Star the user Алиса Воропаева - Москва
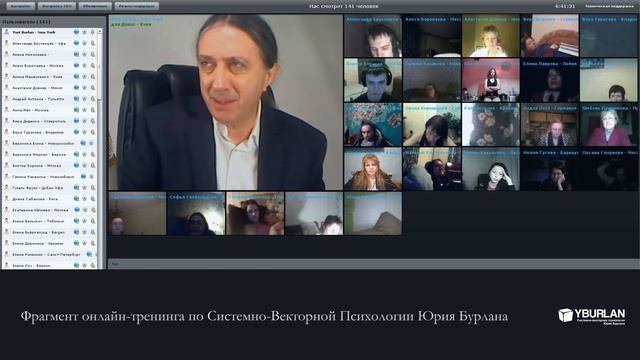 (x=84, y=65)
